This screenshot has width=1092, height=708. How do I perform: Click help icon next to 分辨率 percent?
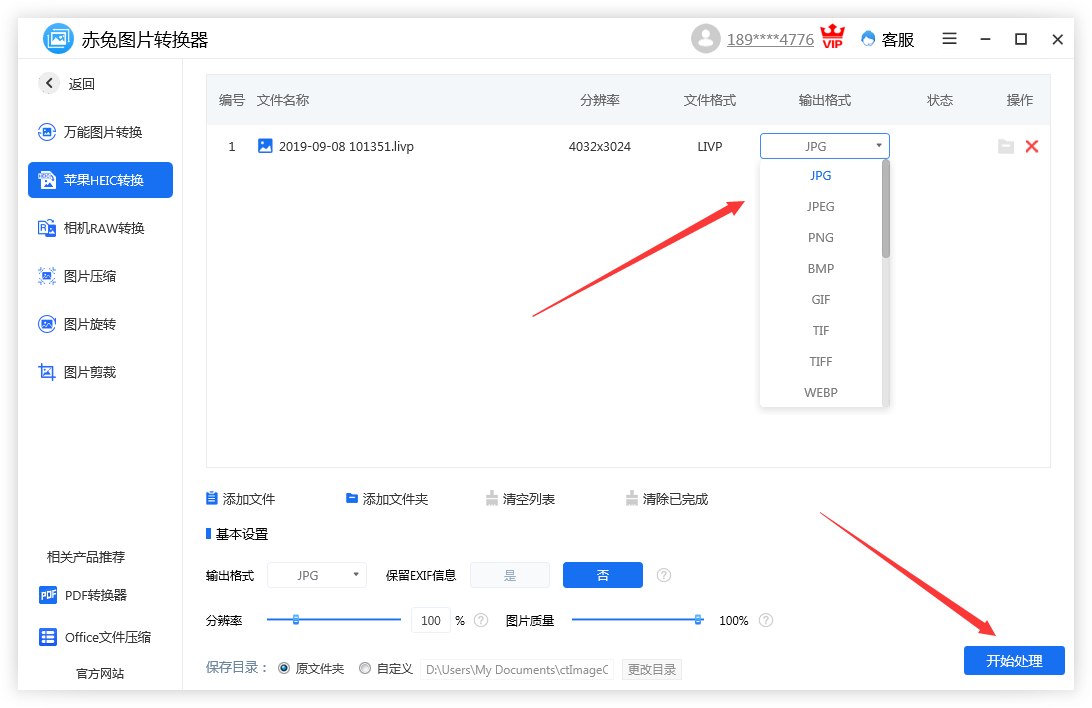click(x=481, y=620)
